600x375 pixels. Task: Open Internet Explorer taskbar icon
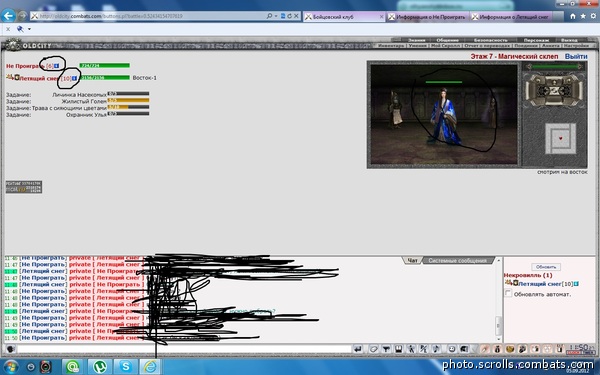coord(150,367)
